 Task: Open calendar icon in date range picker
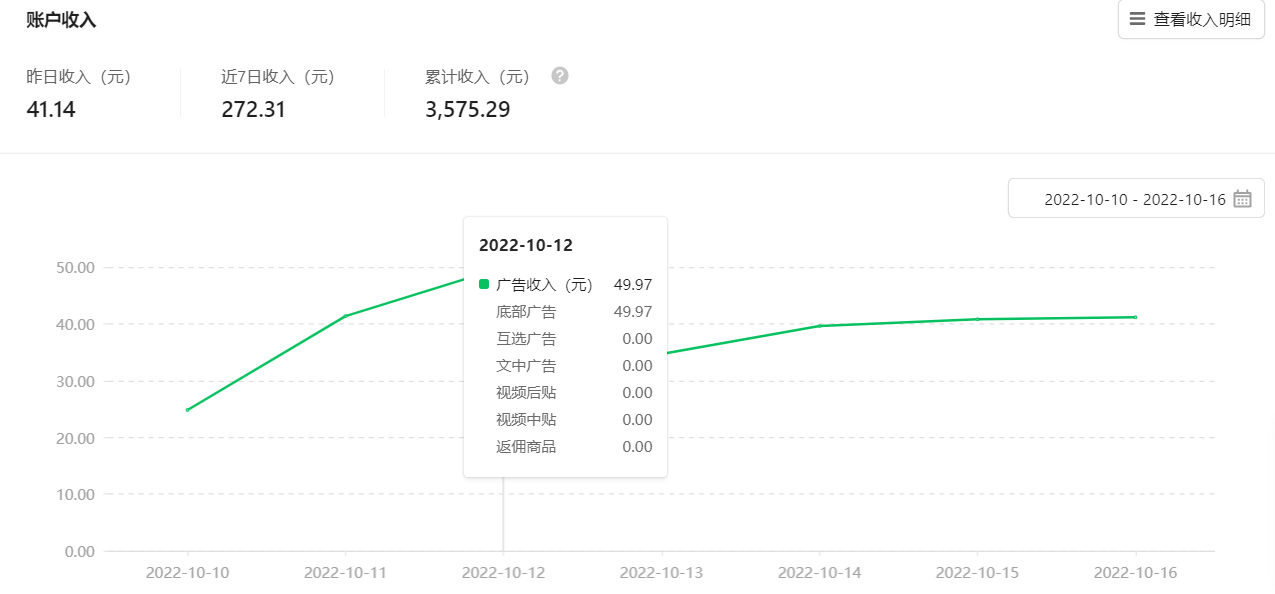(x=1242, y=199)
